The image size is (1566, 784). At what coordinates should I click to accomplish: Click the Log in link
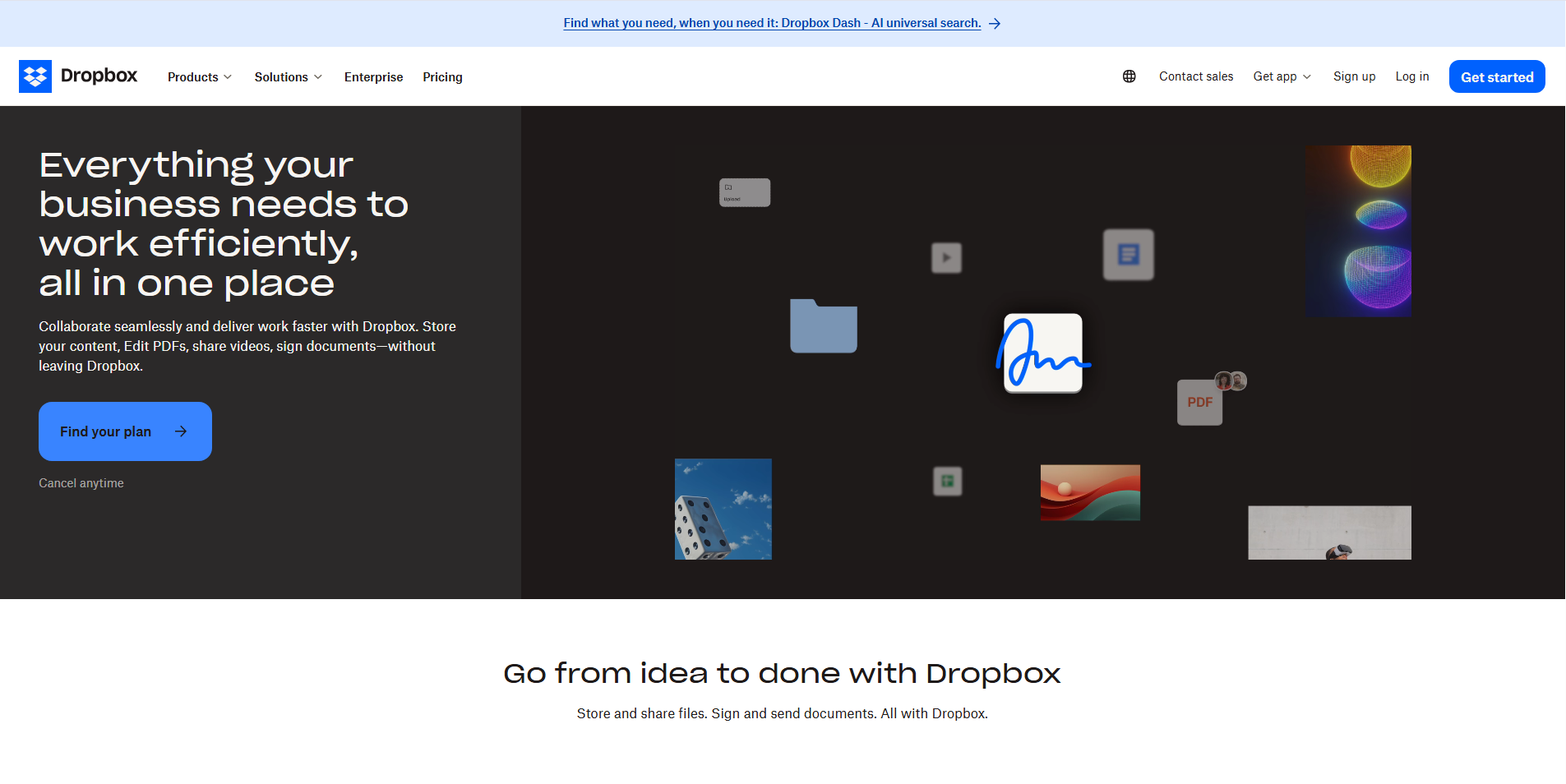coord(1411,76)
